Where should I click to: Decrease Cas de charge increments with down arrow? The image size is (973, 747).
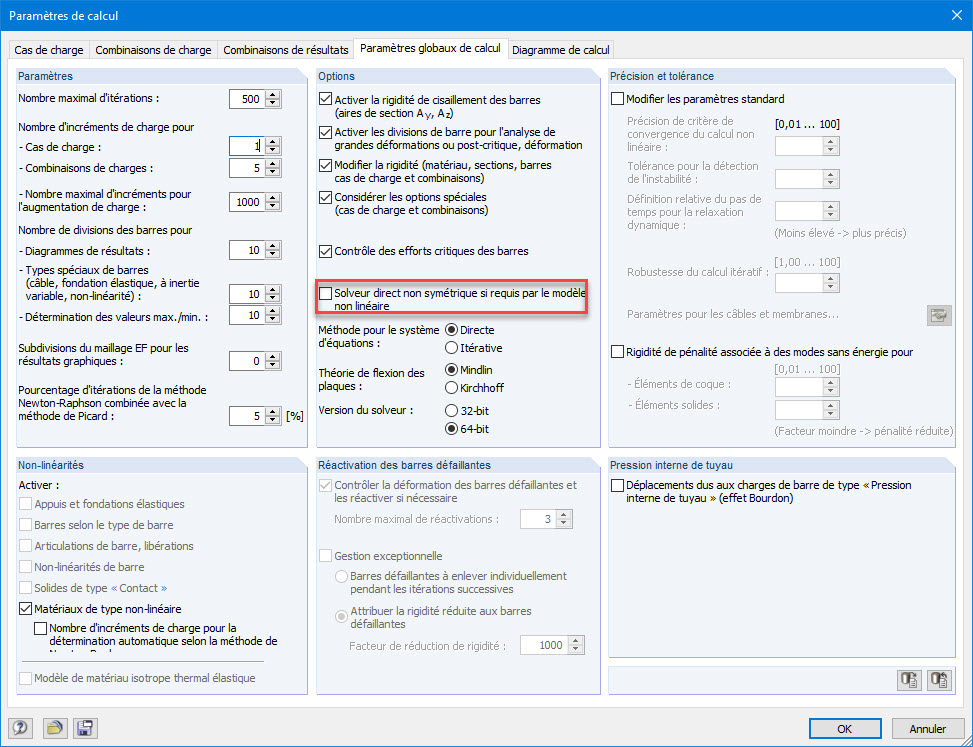pos(273,151)
